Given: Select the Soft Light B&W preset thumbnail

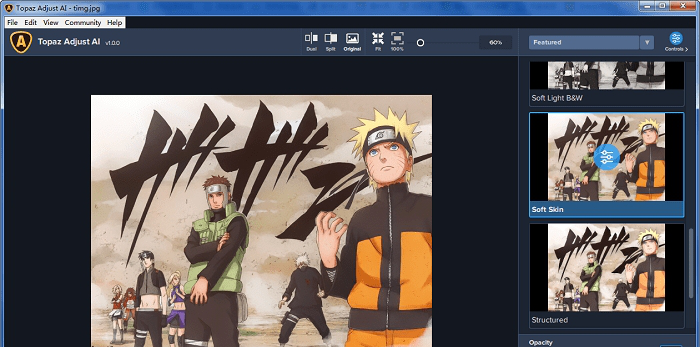Looking at the screenshot, I should point(606,75).
